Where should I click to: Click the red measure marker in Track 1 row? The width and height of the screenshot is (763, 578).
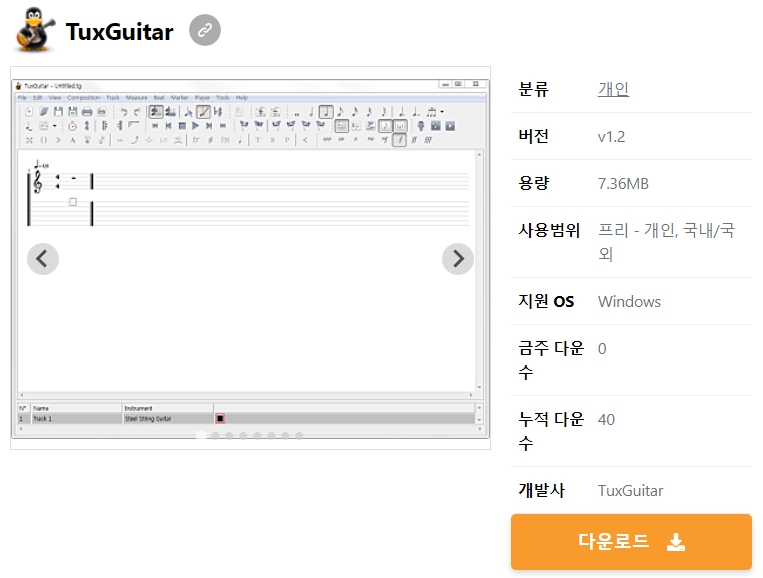point(220,418)
